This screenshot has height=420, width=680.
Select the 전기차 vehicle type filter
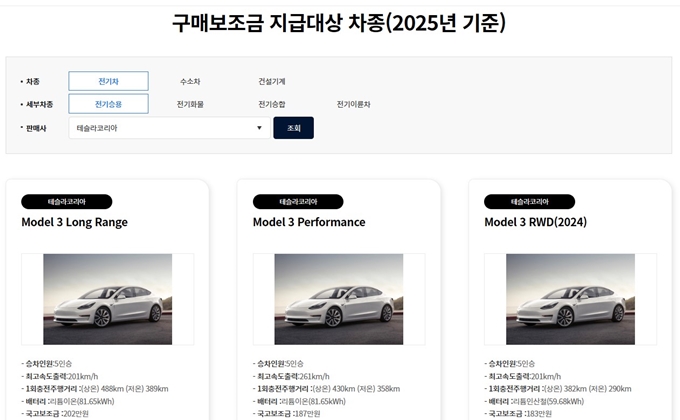[108, 81]
